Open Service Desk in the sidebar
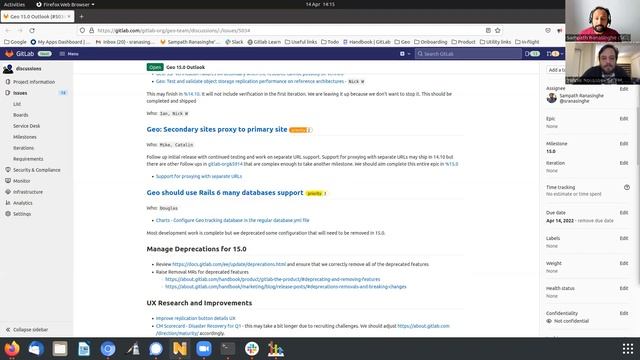640x360 pixels. (x=27, y=126)
